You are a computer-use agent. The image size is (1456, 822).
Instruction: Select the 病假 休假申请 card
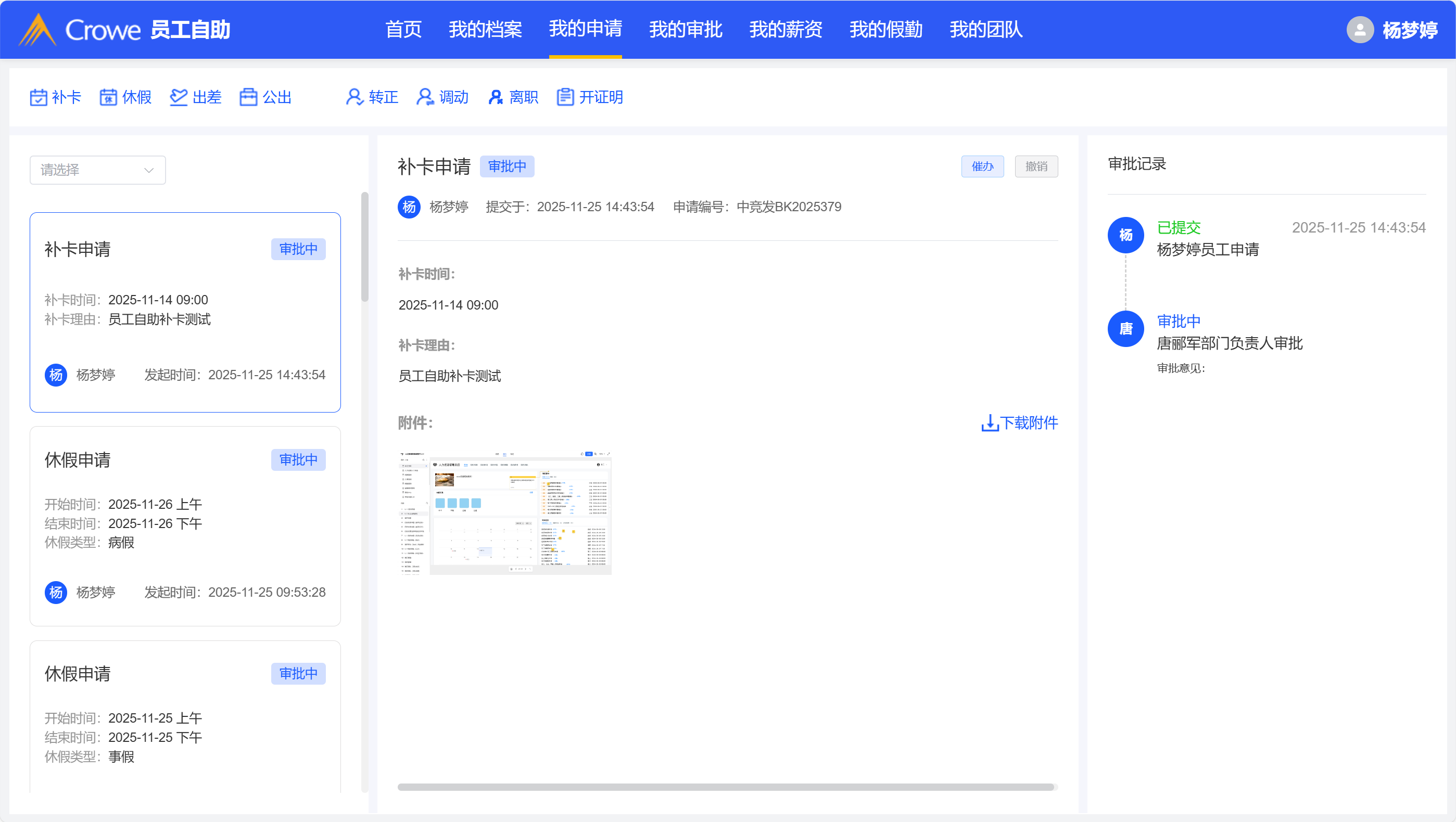coord(185,525)
